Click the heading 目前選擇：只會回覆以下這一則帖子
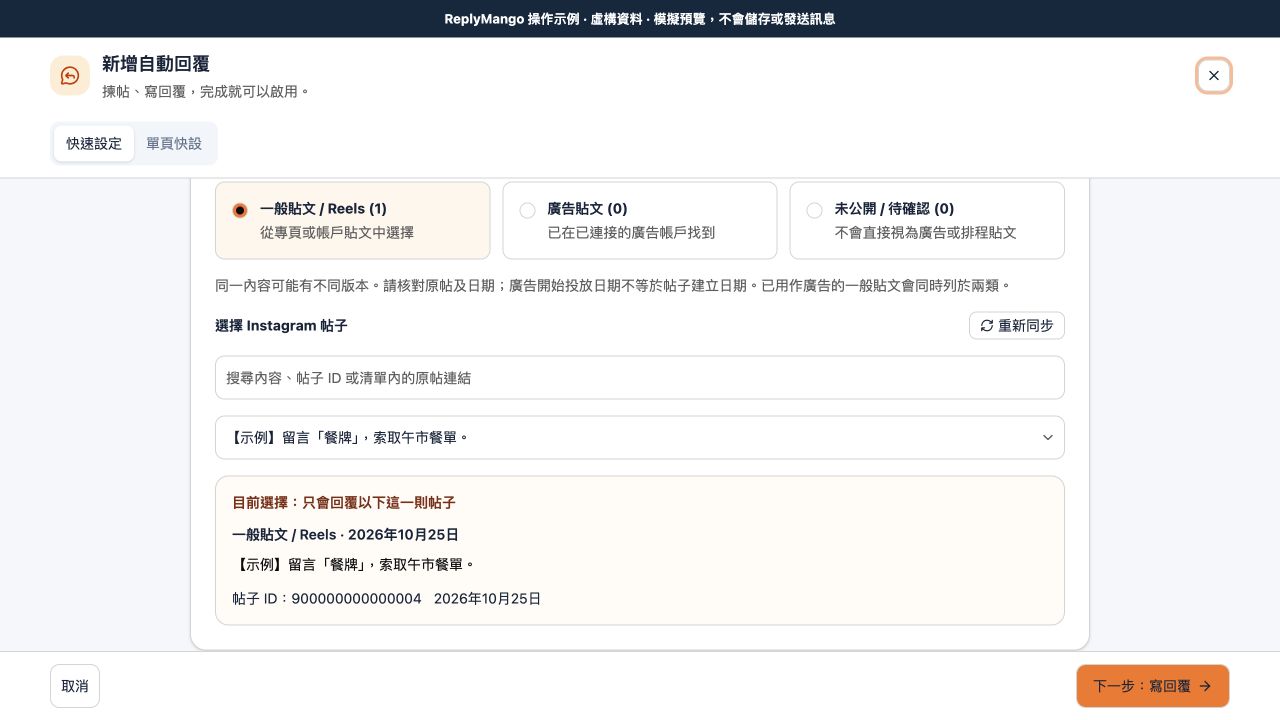This screenshot has height=720, width=1280. pyautogui.click(x=344, y=503)
